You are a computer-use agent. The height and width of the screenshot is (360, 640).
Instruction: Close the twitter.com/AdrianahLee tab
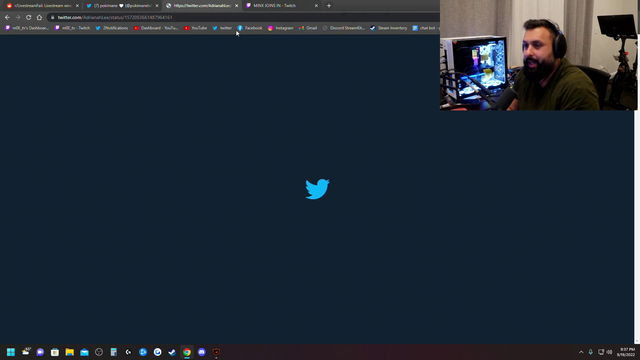coord(236,6)
